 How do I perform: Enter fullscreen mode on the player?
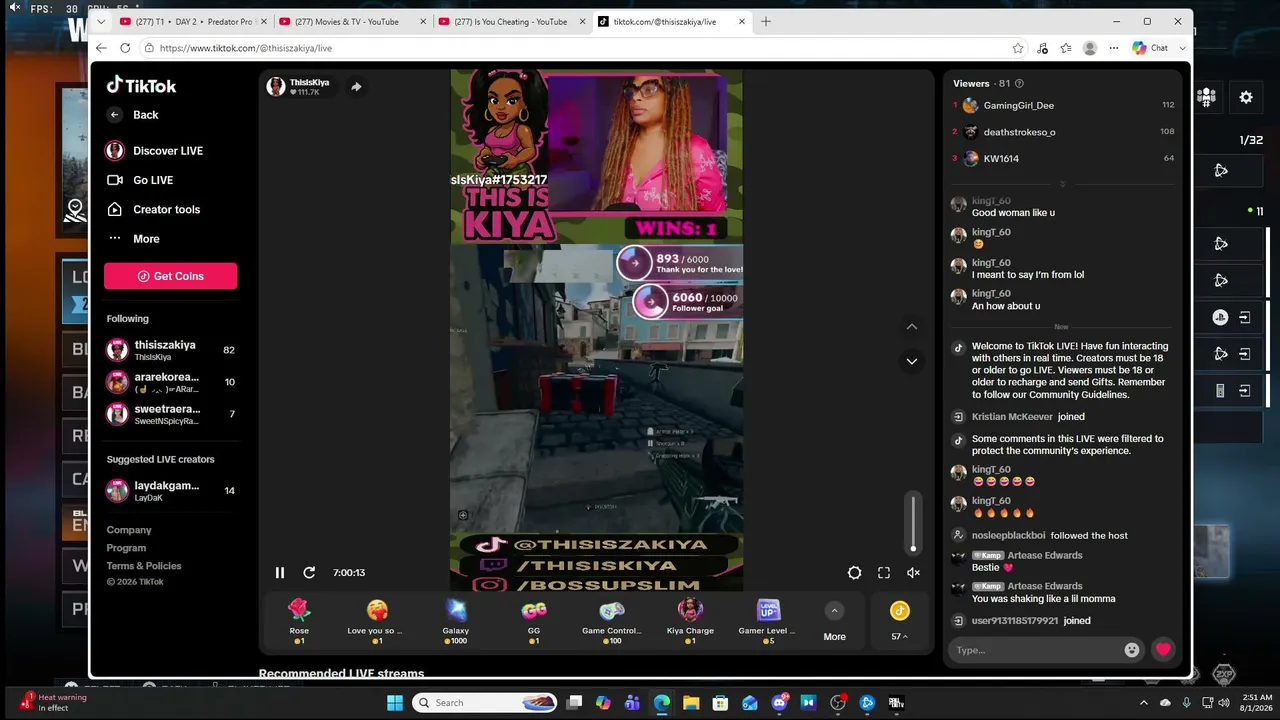click(x=884, y=573)
